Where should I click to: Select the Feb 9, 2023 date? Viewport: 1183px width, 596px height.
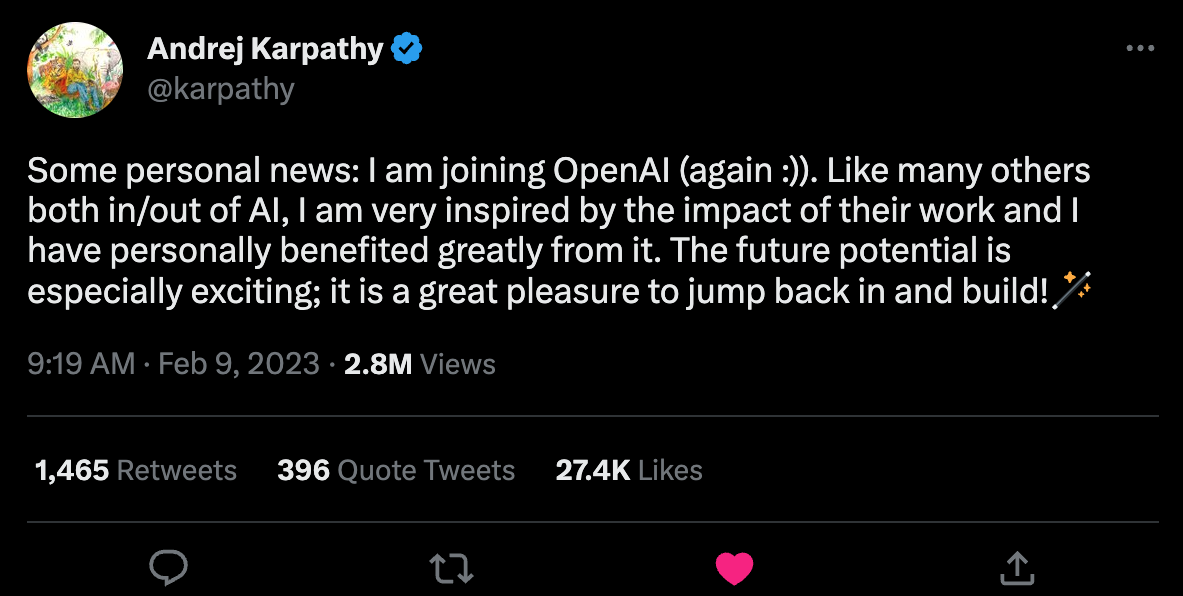coord(239,364)
